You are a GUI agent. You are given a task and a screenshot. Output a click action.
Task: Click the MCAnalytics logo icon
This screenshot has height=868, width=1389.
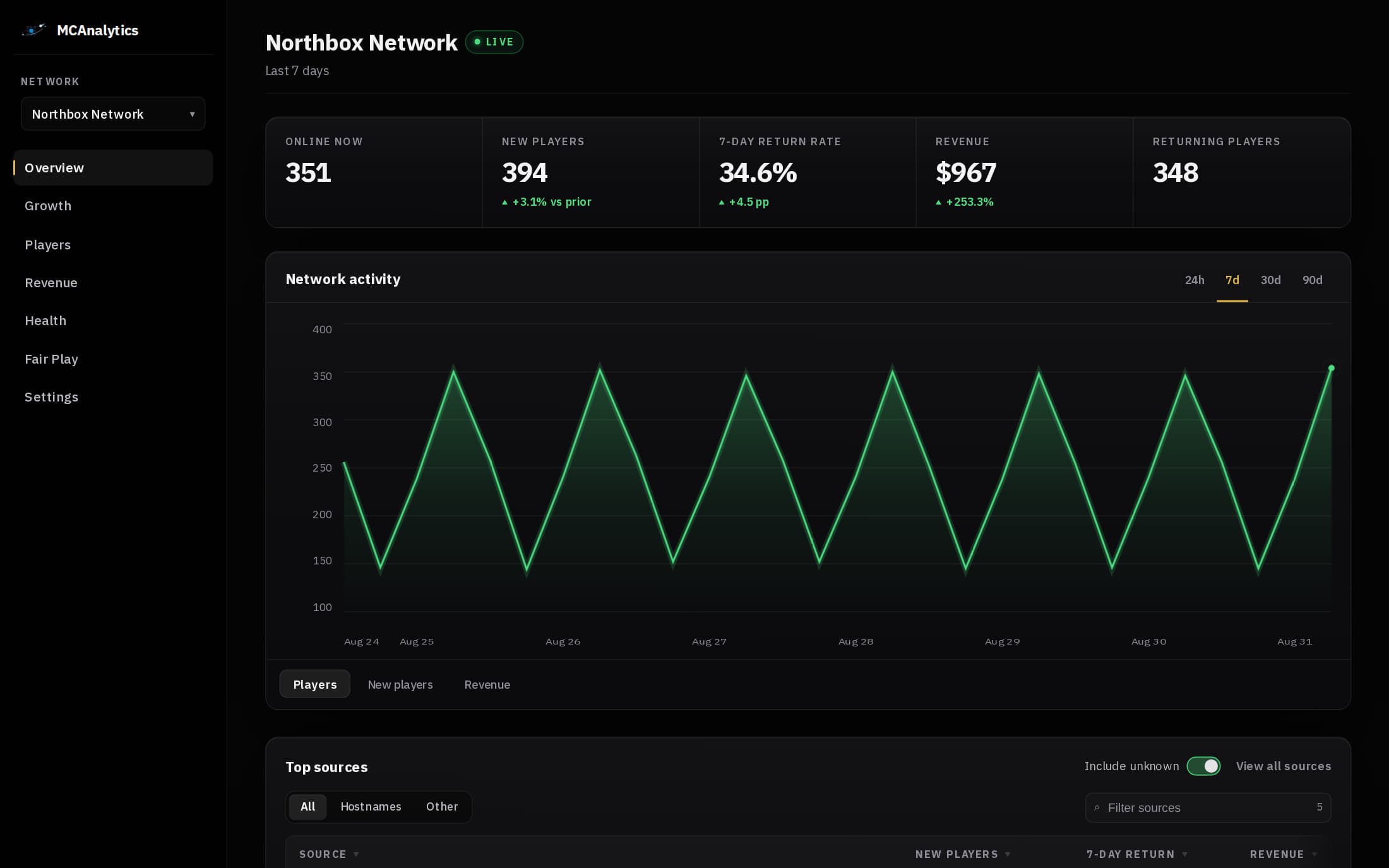pyautogui.click(x=34, y=30)
